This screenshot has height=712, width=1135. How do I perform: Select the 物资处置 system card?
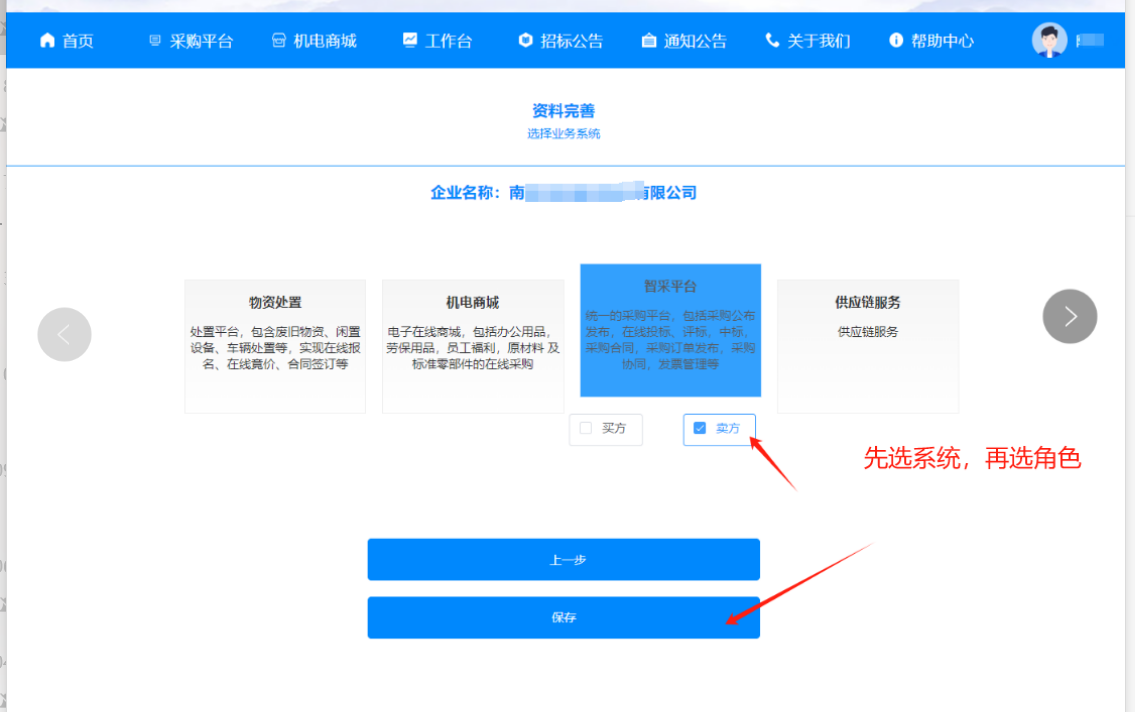(x=275, y=346)
